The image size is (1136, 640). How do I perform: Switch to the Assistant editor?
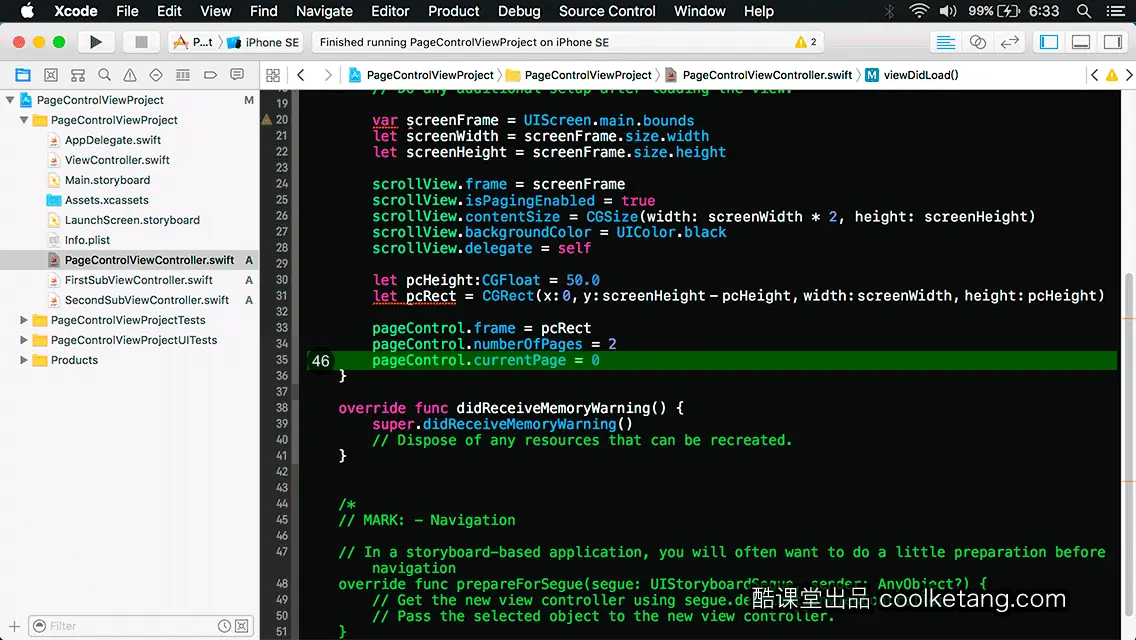[x=977, y=42]
